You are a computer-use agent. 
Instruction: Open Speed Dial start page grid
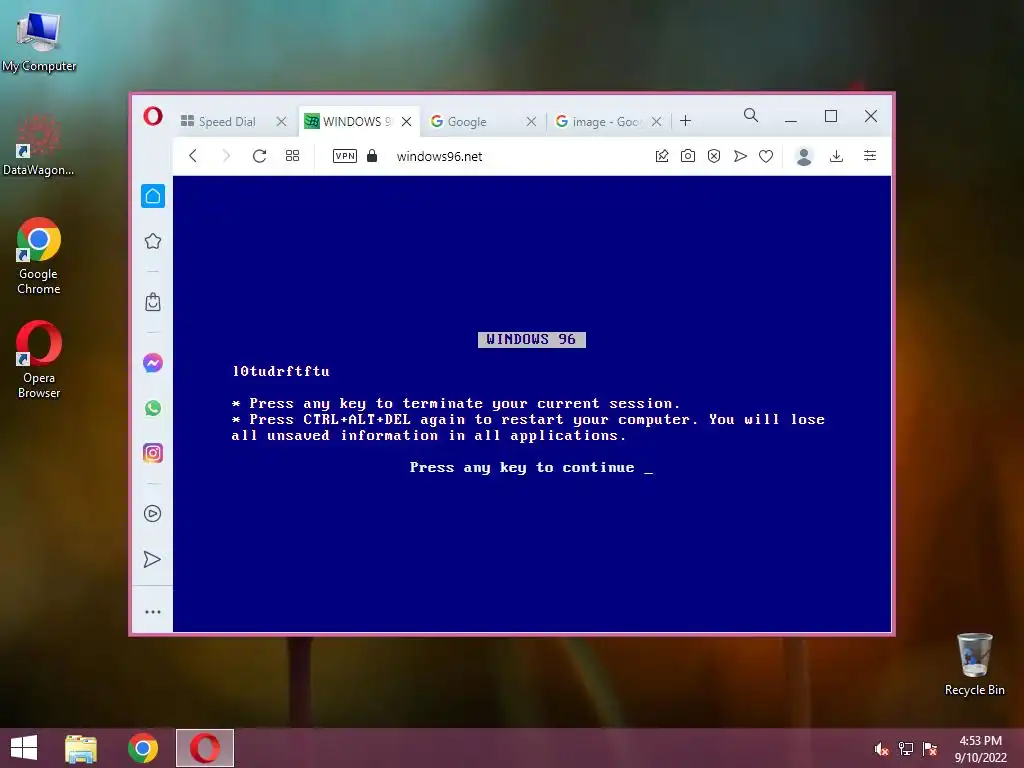click(x=293, y=155)
